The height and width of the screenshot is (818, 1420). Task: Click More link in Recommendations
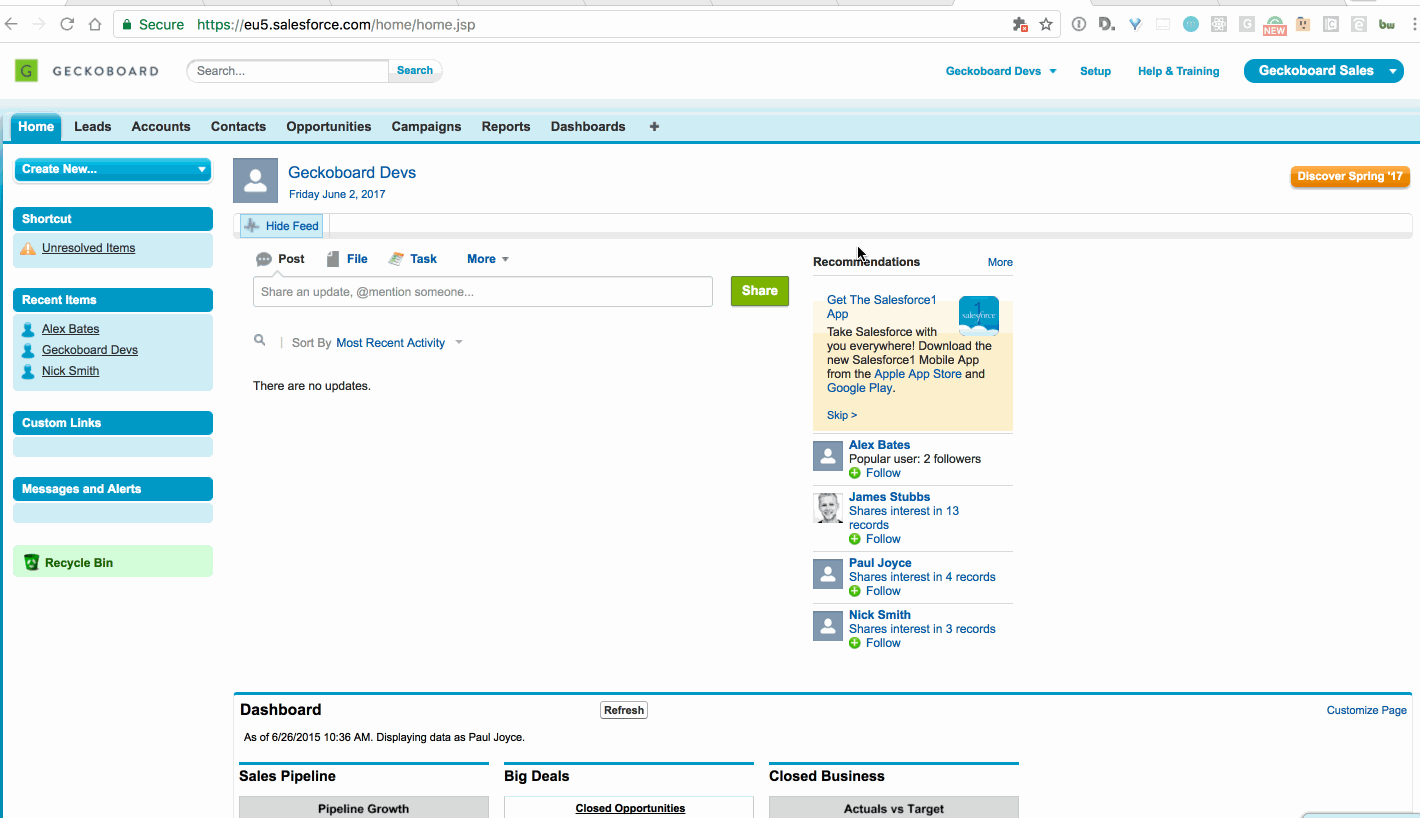[1000, 262]
